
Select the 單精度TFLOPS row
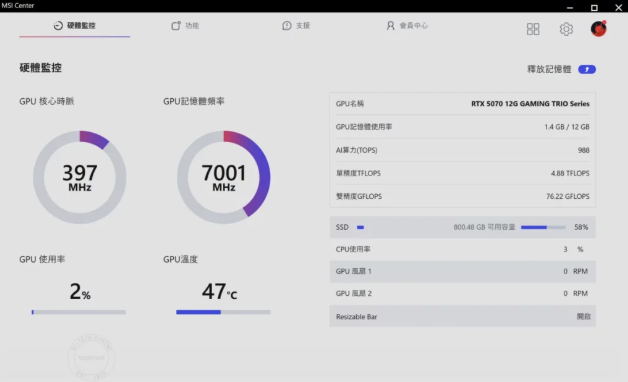(463, 173)
